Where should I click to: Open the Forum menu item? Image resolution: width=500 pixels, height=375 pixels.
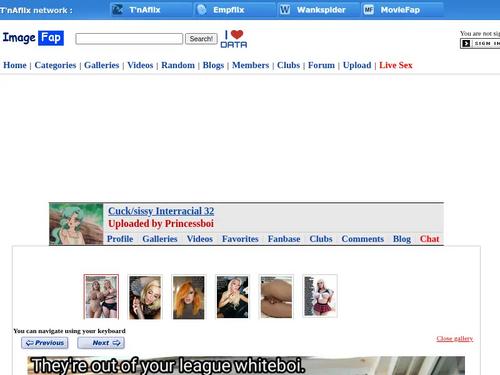(321, 65)
